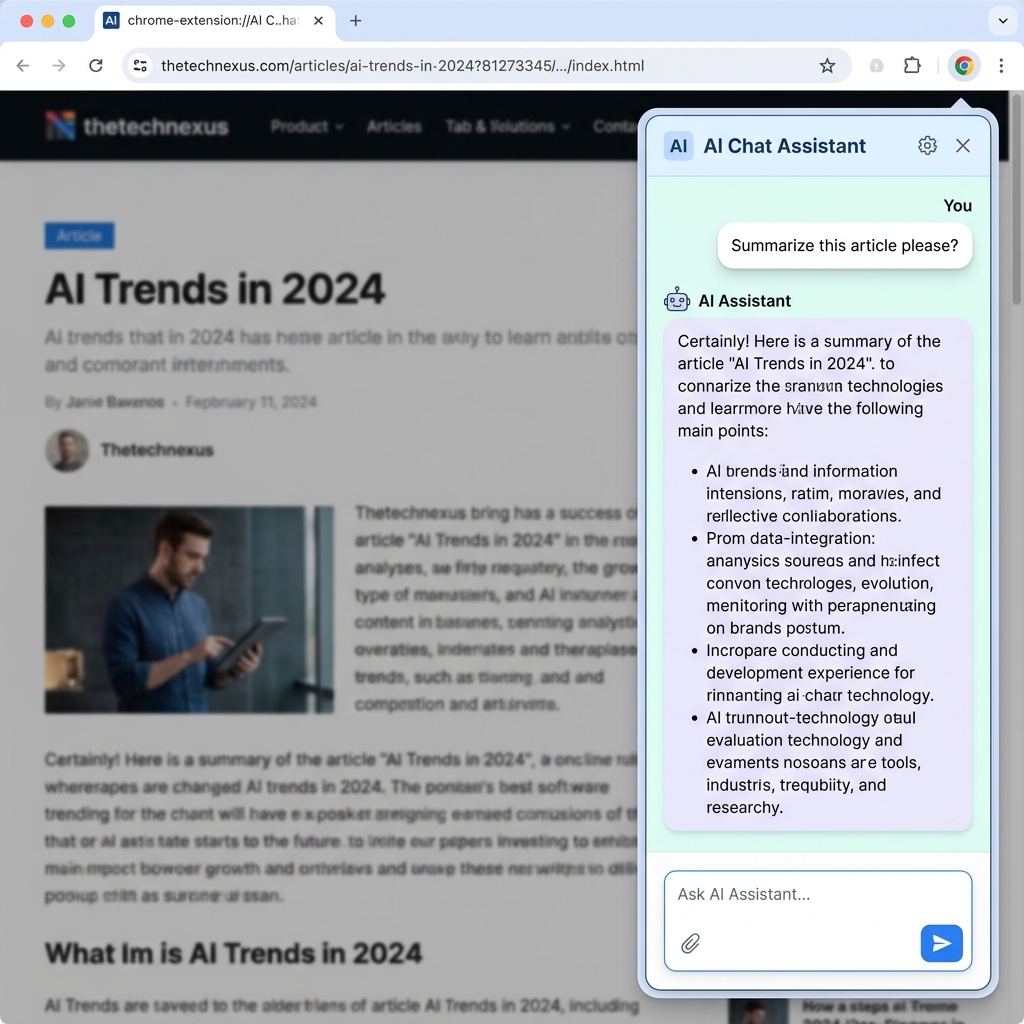
Task: Go back with the browser back arrow
Action: click(x=23, y=65)
